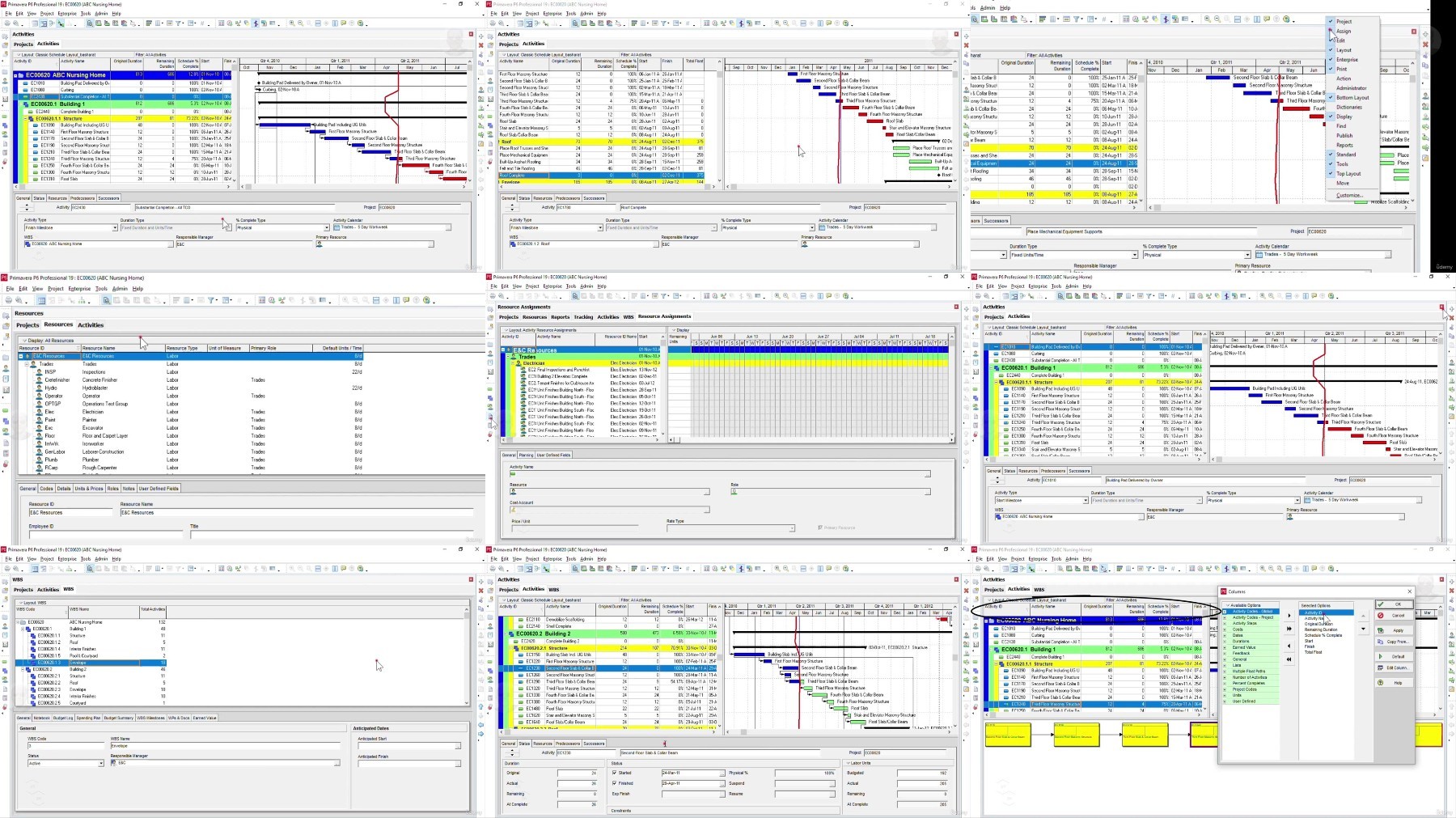Screen dimensions: 1456x818
Task: Click Copy From... in the Columns dialog
Action: [x=1395, y=642]
